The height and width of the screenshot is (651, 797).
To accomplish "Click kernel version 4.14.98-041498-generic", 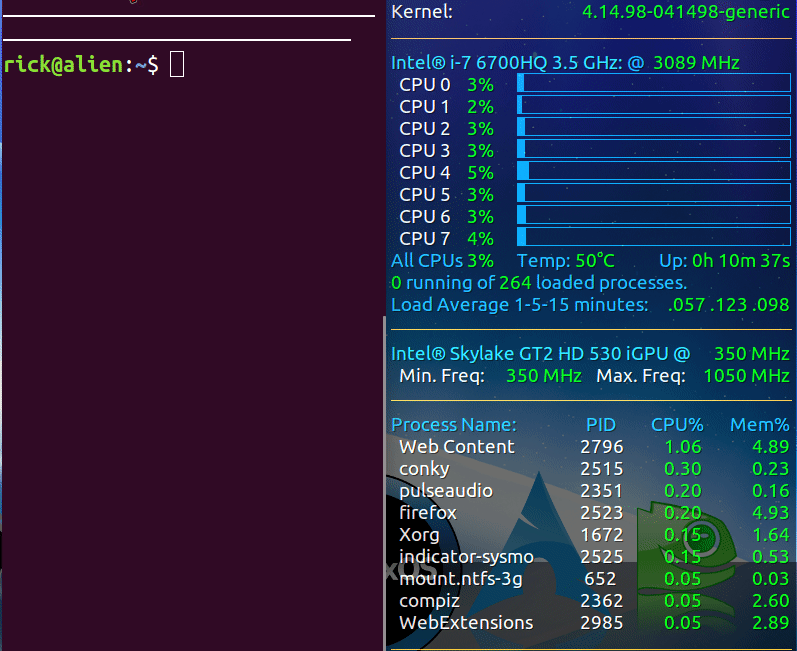I will tap(686, 12).
